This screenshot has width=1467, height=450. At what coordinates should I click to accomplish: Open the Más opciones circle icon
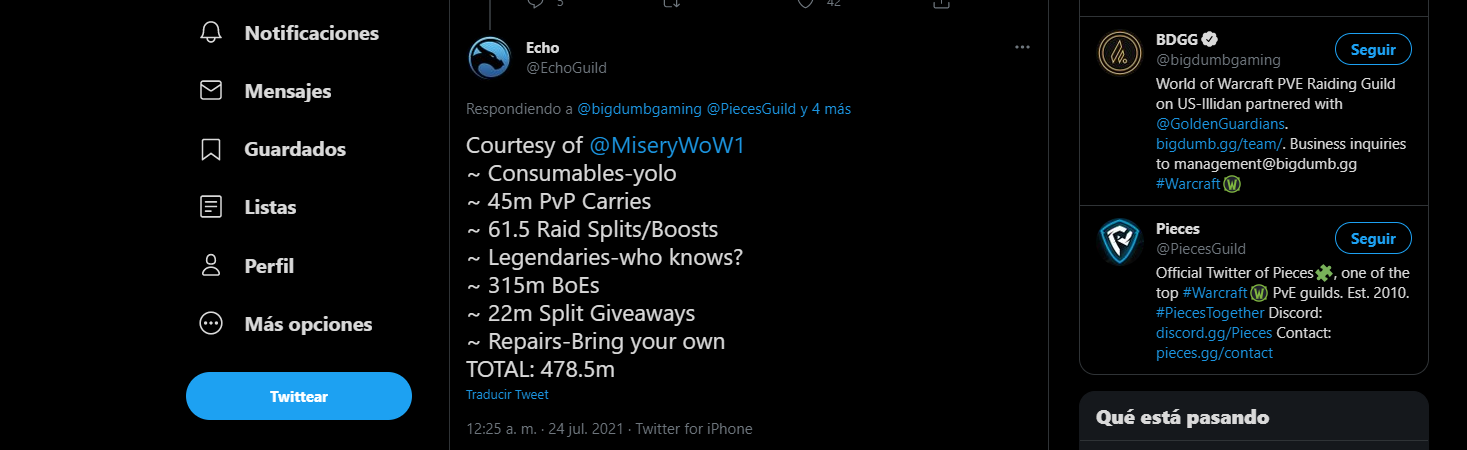pos(211,324)
